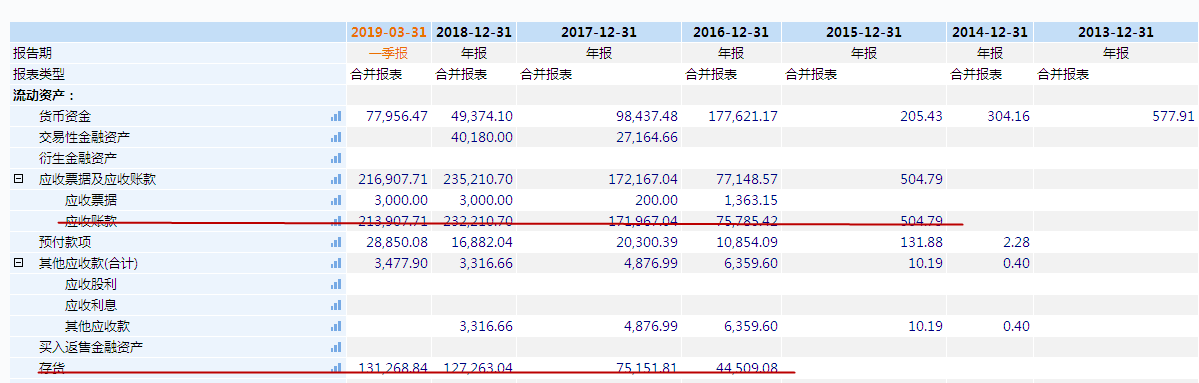The width and height of the screenshot is (1199, 383).
Task: Open chart icon for 衍生金融资产 row
Action: [x=336, y=158]
